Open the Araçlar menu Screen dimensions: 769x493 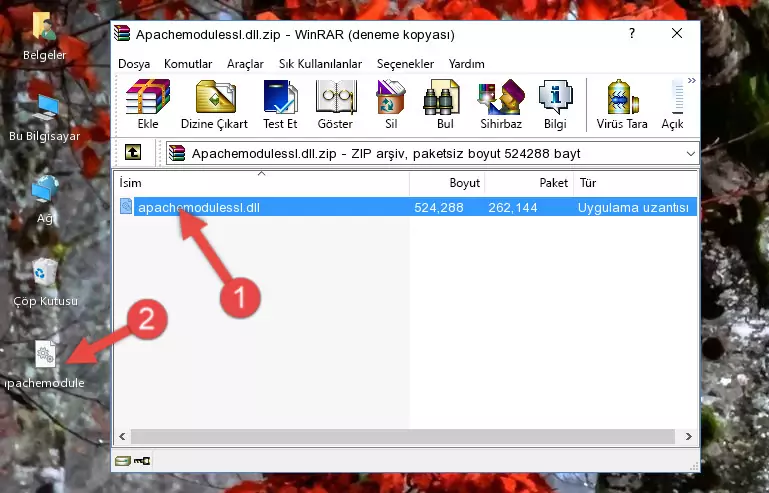point(245,64)
